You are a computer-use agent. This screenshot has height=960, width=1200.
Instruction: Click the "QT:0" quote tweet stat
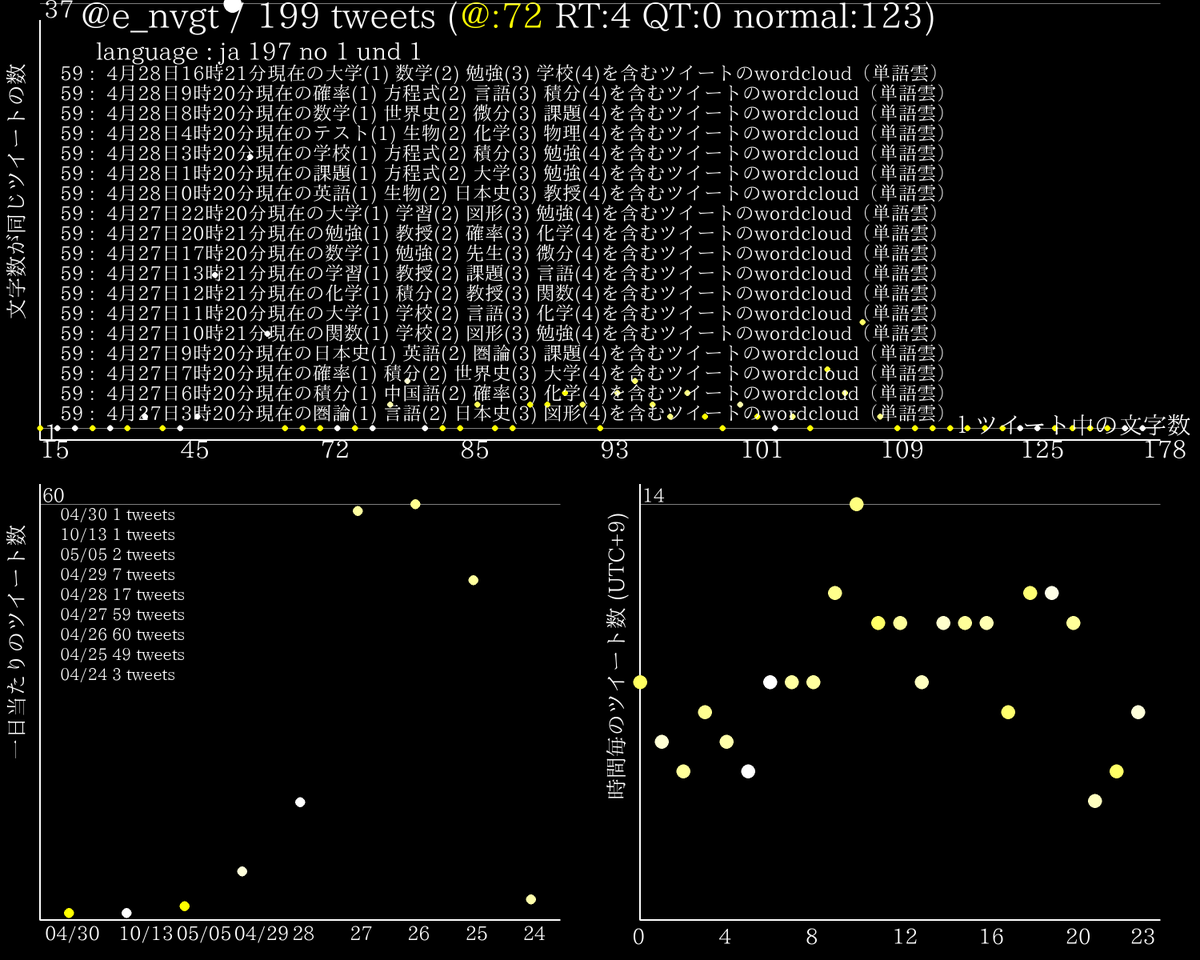686,17
